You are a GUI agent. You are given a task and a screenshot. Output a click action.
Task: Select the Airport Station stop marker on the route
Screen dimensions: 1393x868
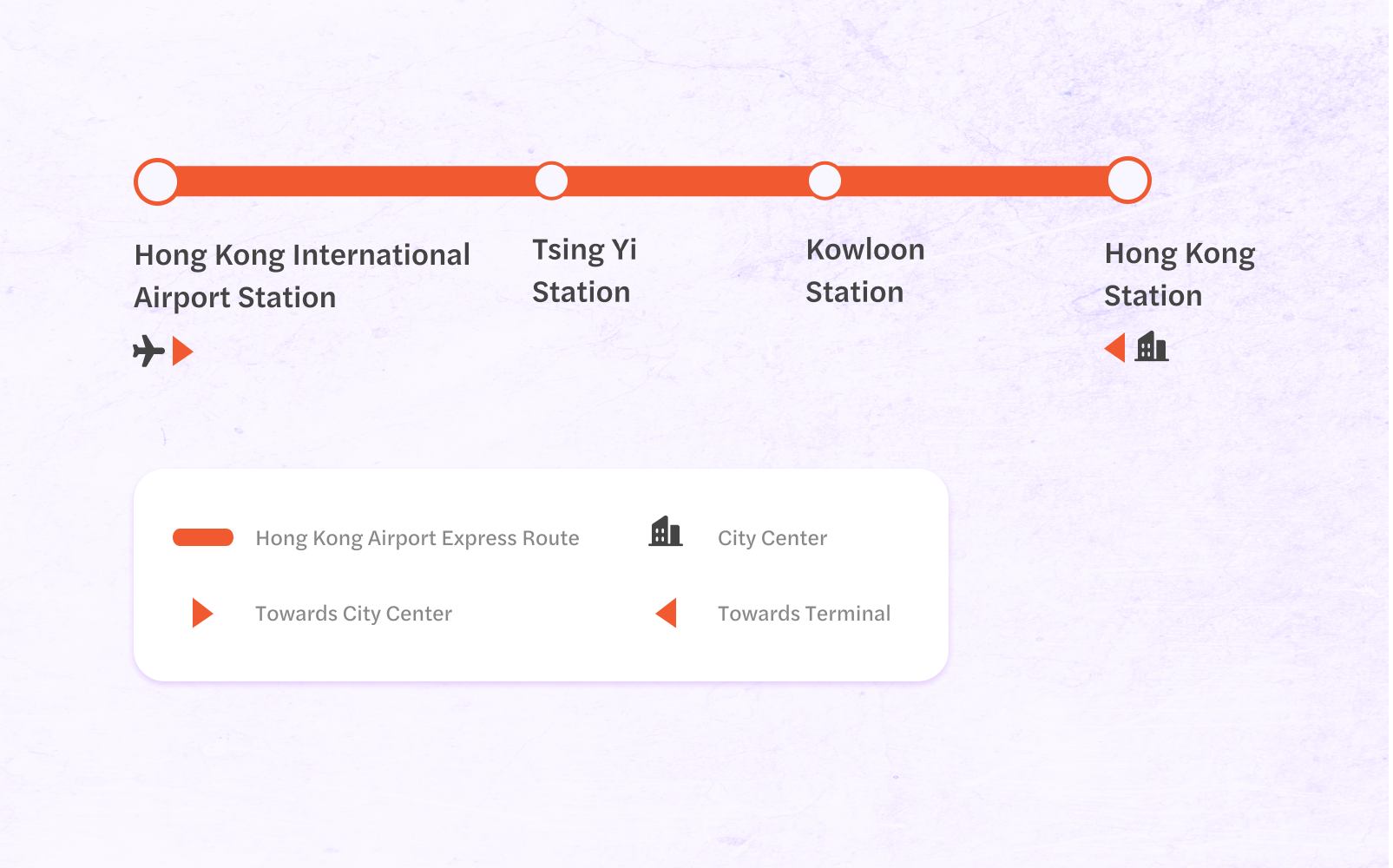(157, 181)
